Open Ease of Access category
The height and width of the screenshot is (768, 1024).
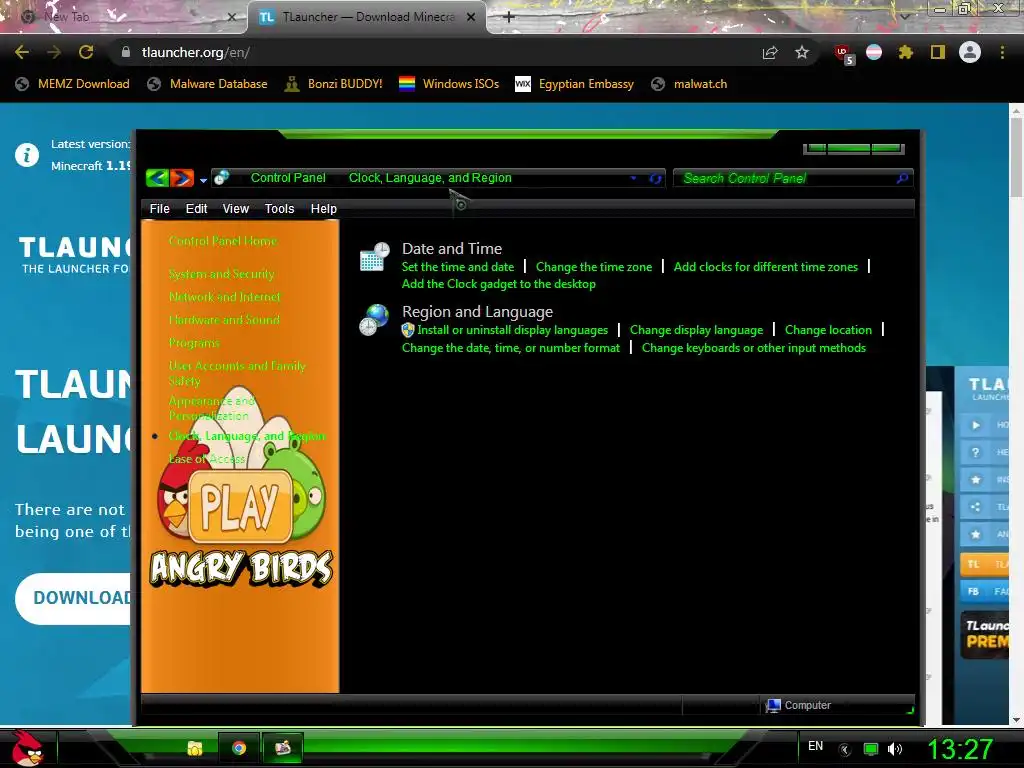click(206, 459)
